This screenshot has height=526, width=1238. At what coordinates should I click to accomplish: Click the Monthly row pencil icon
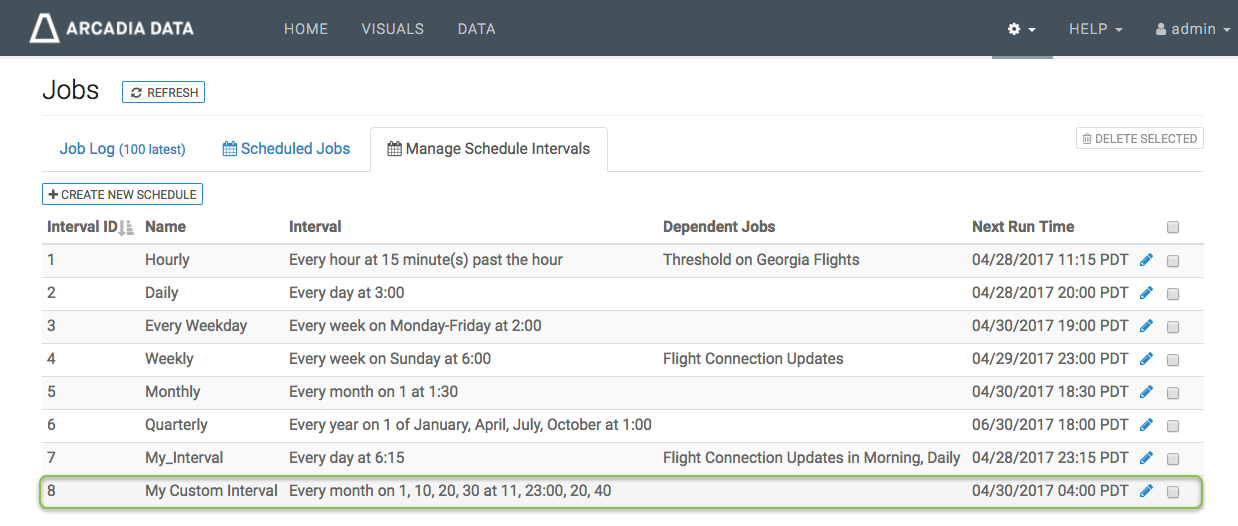[x=1146, y=392]
